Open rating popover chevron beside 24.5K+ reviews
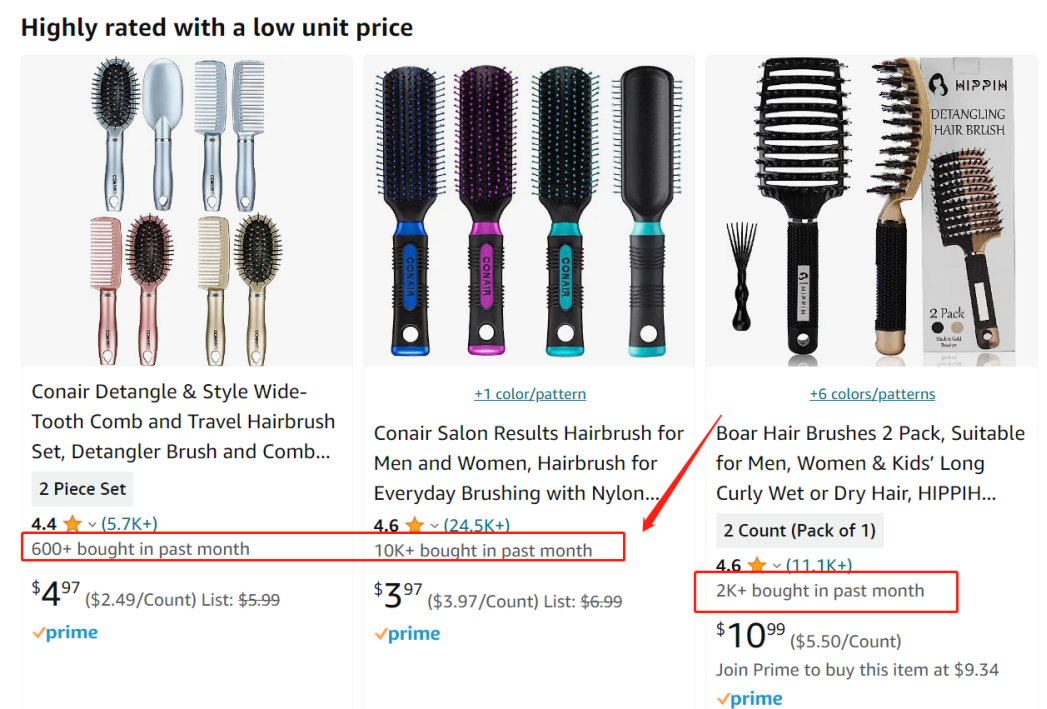The width and height of the screenshot is (1047, 709). pyautogui.click(x=434, y=526)
